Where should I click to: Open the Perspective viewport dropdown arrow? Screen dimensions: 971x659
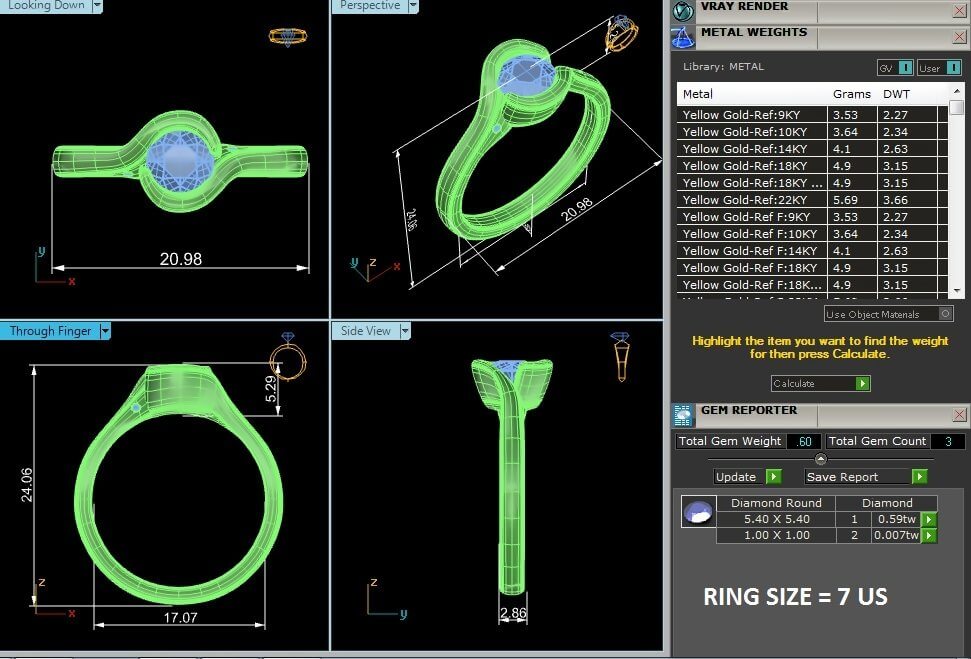[x=412, y=6]
